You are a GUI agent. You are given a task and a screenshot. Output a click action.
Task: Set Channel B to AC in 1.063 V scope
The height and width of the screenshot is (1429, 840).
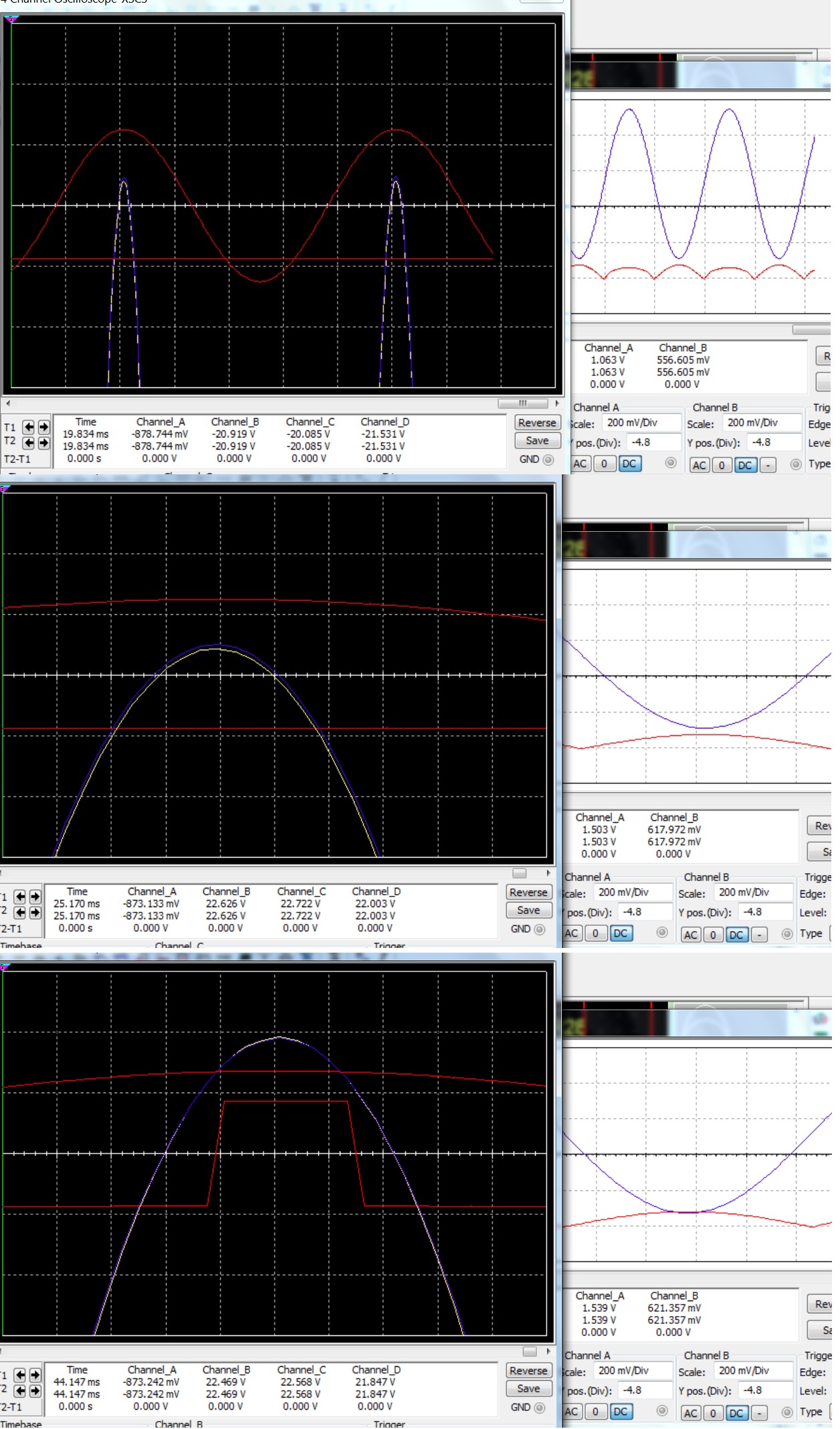pos(700,466)
